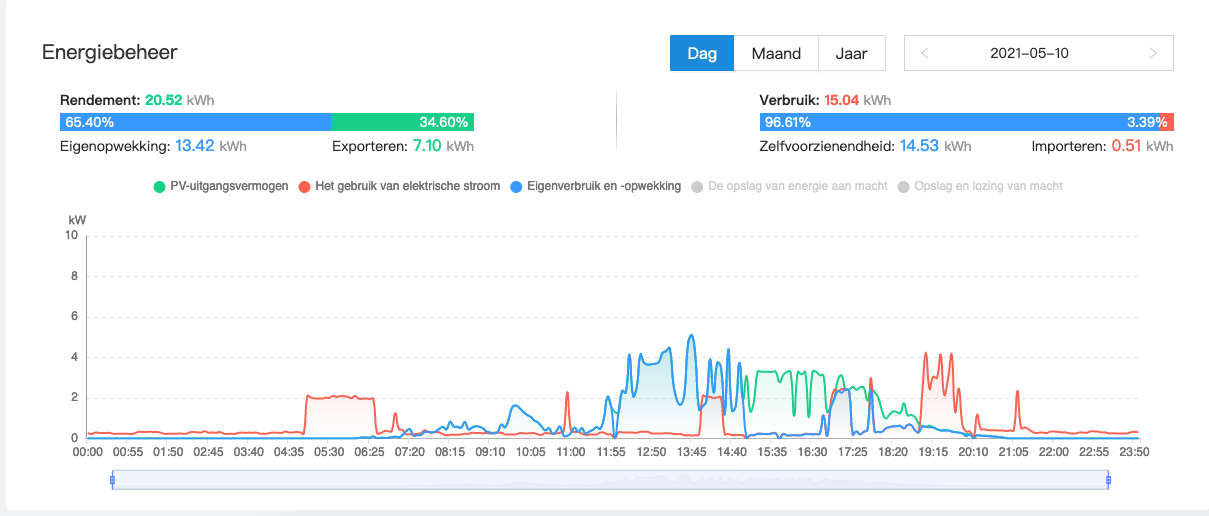
Task: Show the Opslag en lozing van macht series
Action: (x=980, y=186)
